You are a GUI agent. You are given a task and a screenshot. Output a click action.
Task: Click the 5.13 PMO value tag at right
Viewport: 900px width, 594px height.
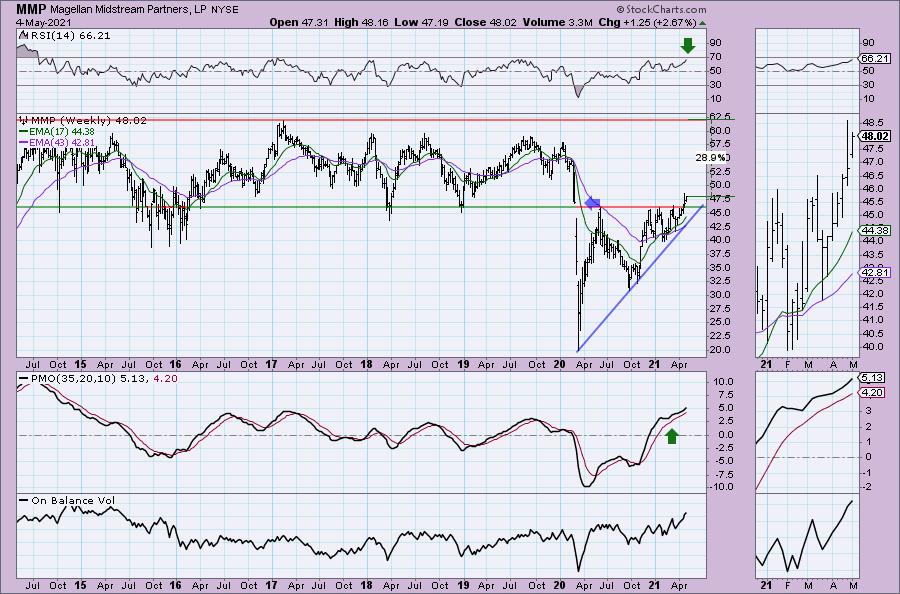point(872,378)
